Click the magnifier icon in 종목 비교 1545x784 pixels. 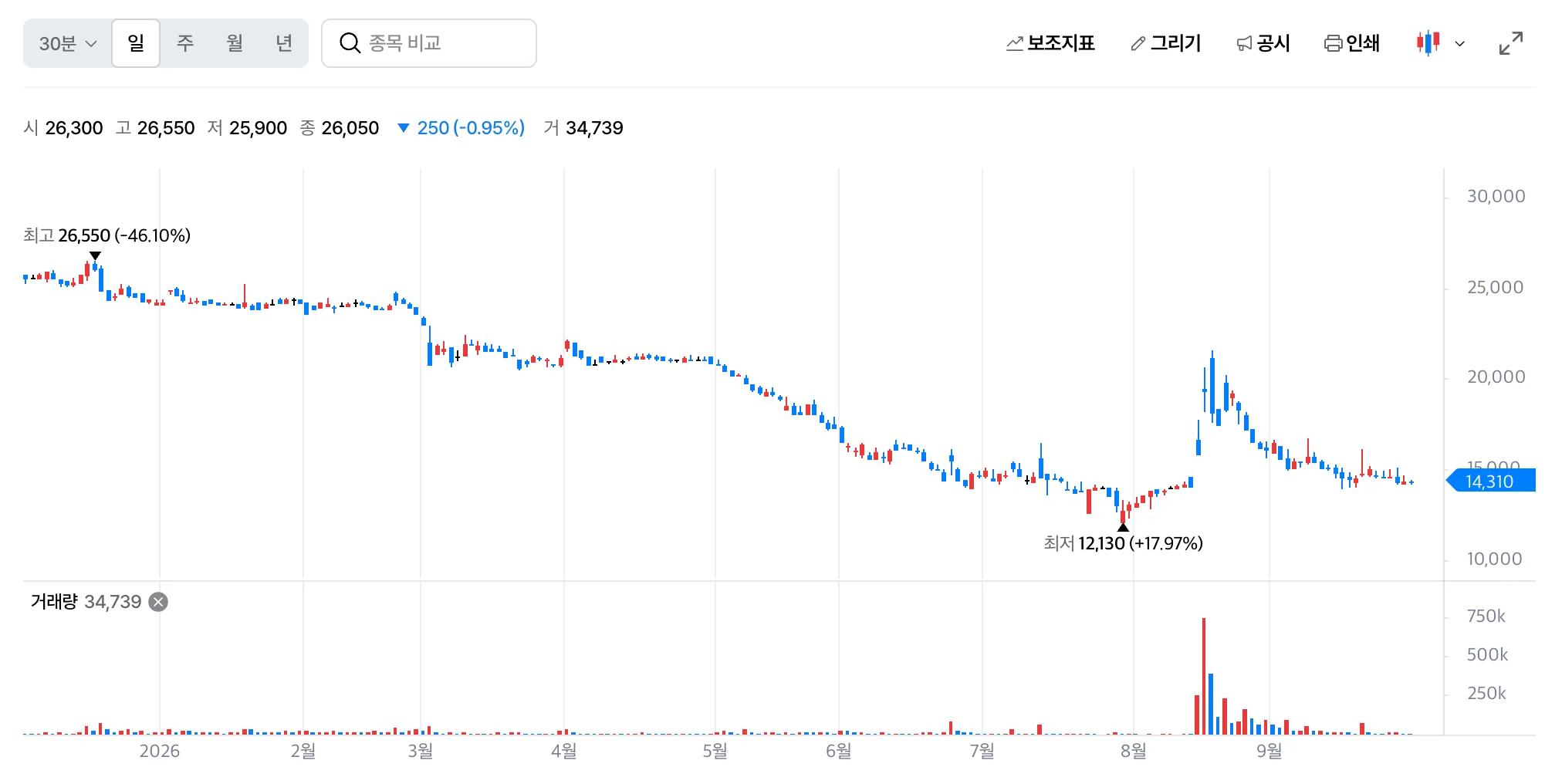pyautogui.click(x=350, y=43)
